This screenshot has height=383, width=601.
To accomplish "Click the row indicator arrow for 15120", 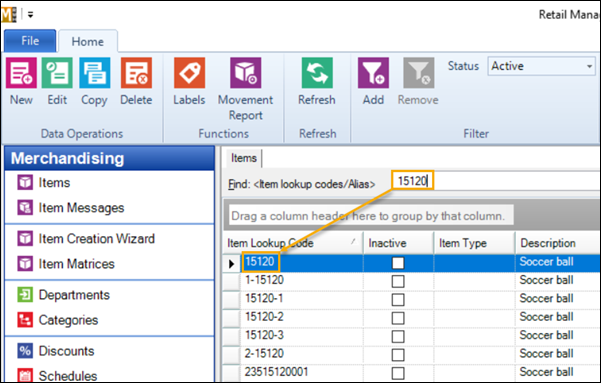I will 232,263.
